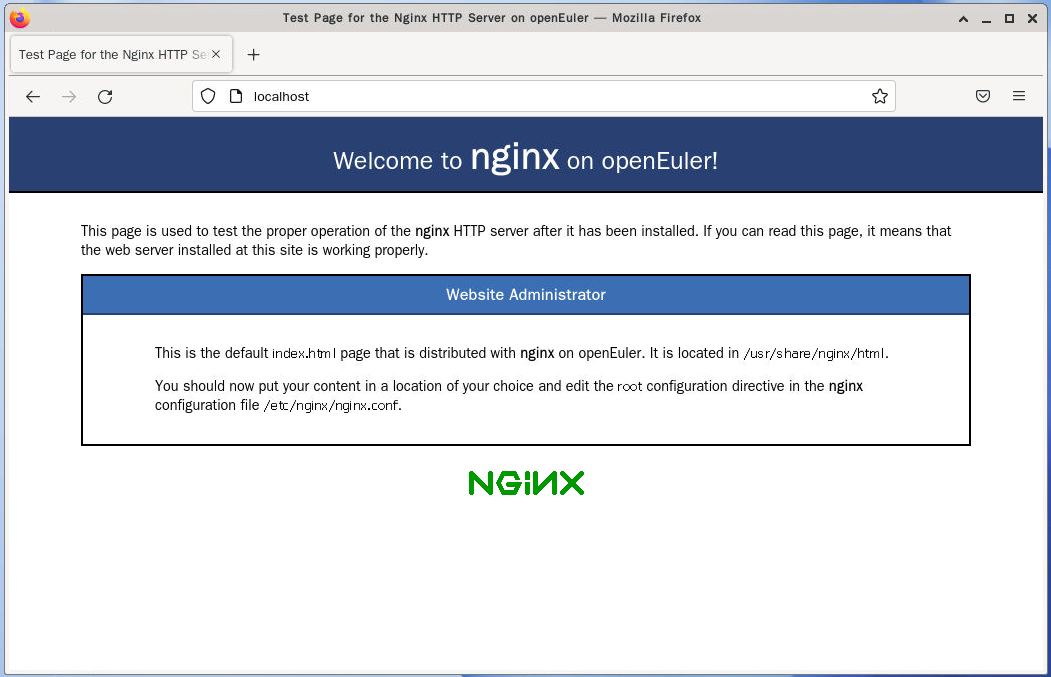The width and height of the screenshot is (1051, 677).
Task: Click the /etc/nginx/nginx.conf path text
Action: [331, 406]
